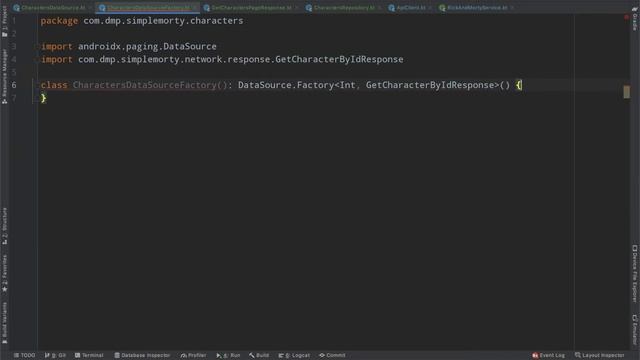The width and height of the screenshot is (640, 360).
Task: Open the TODO tool window
Action: [24, 355]
